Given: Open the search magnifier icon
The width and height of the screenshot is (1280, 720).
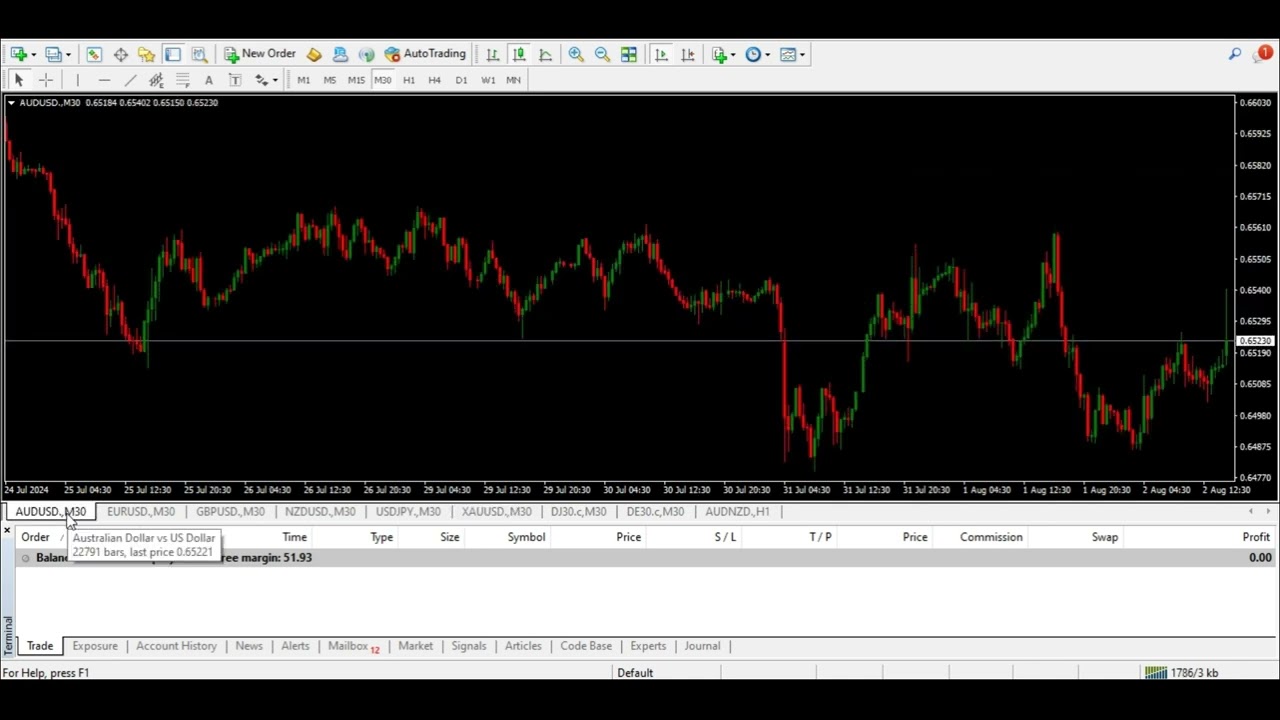Looking at the screenshot, I should point(1235,54).
